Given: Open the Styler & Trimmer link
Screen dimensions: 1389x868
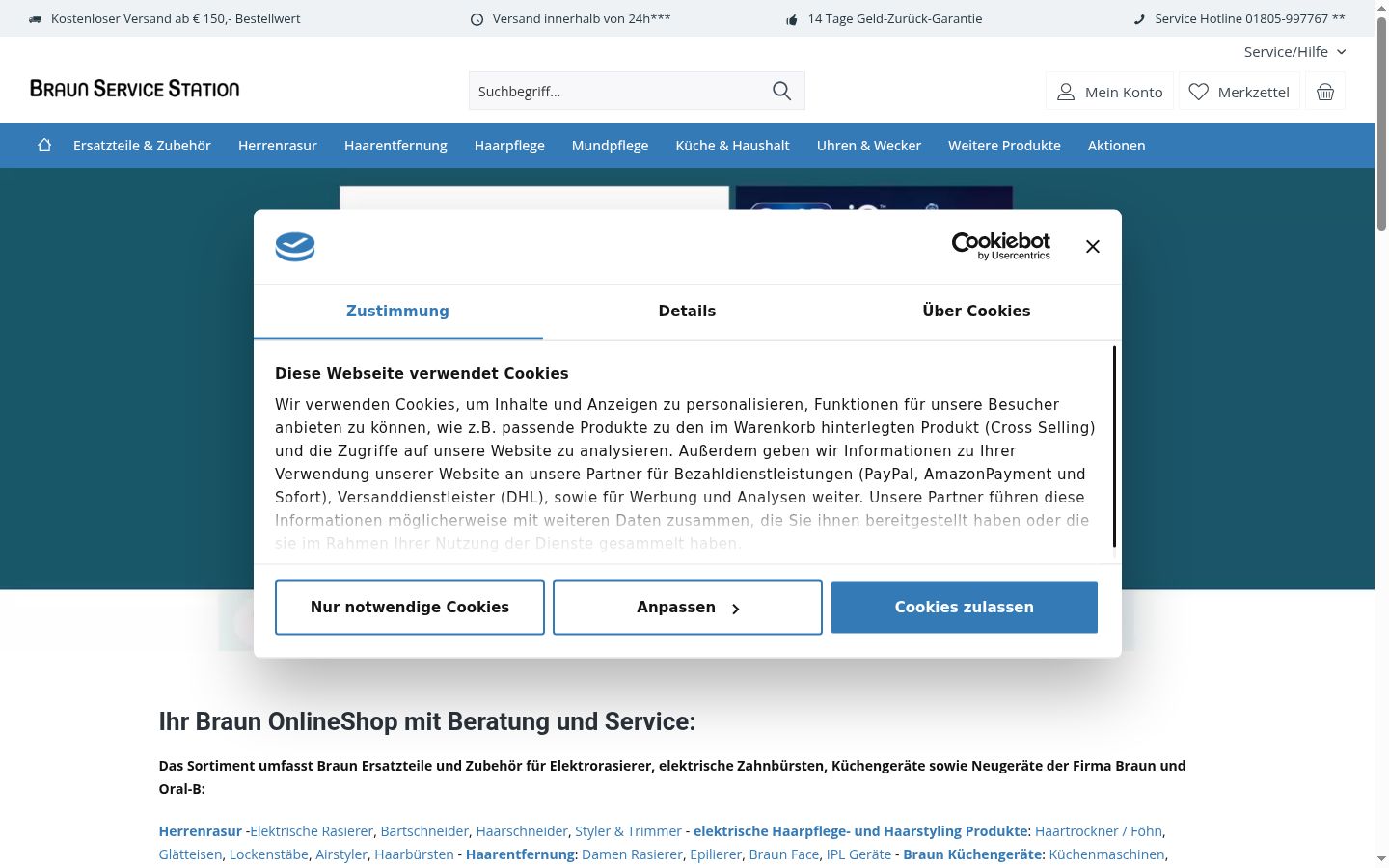Looking at the screenshot, I should pyautogui.click(x=628, y=830).
